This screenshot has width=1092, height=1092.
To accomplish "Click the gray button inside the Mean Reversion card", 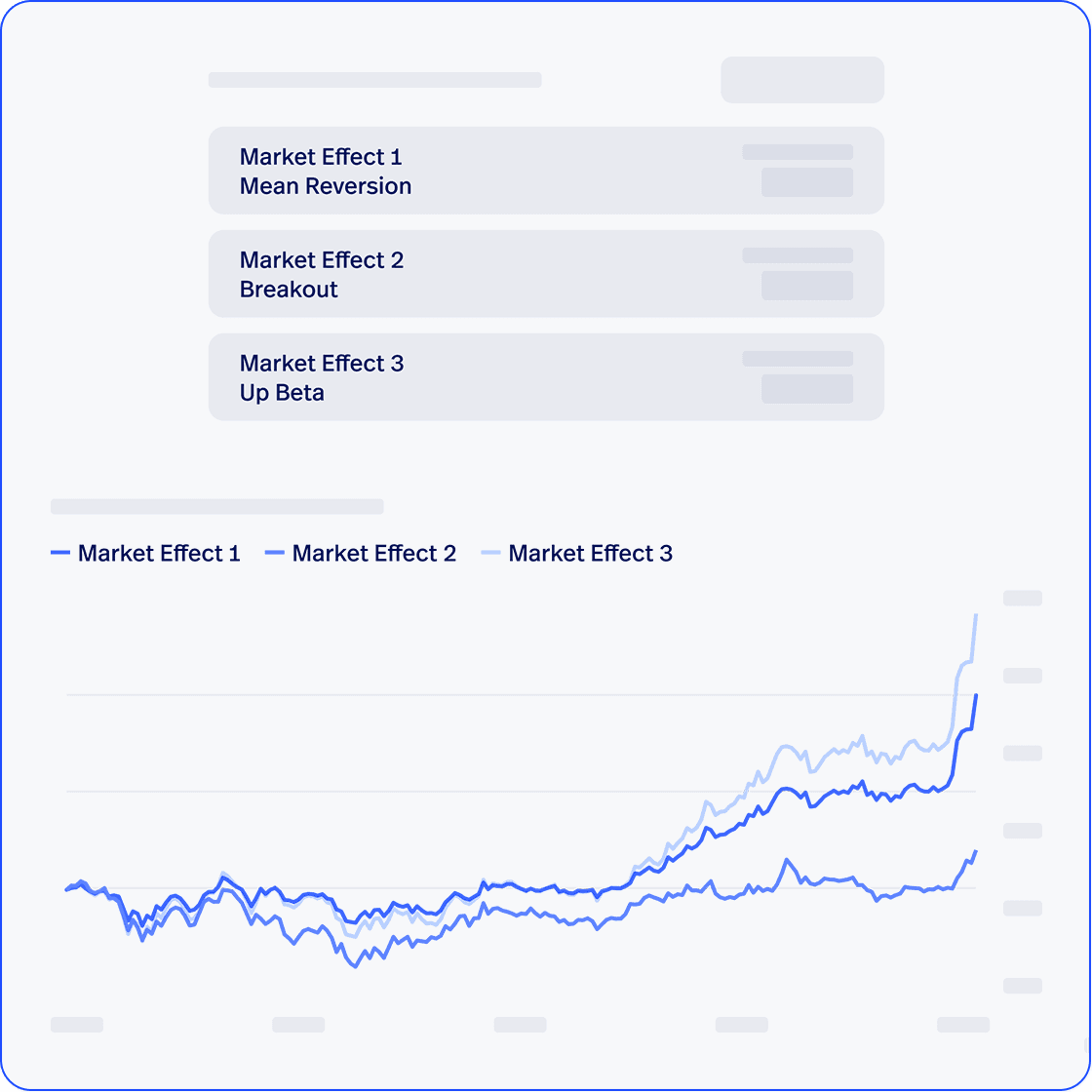I will (806, 182).
